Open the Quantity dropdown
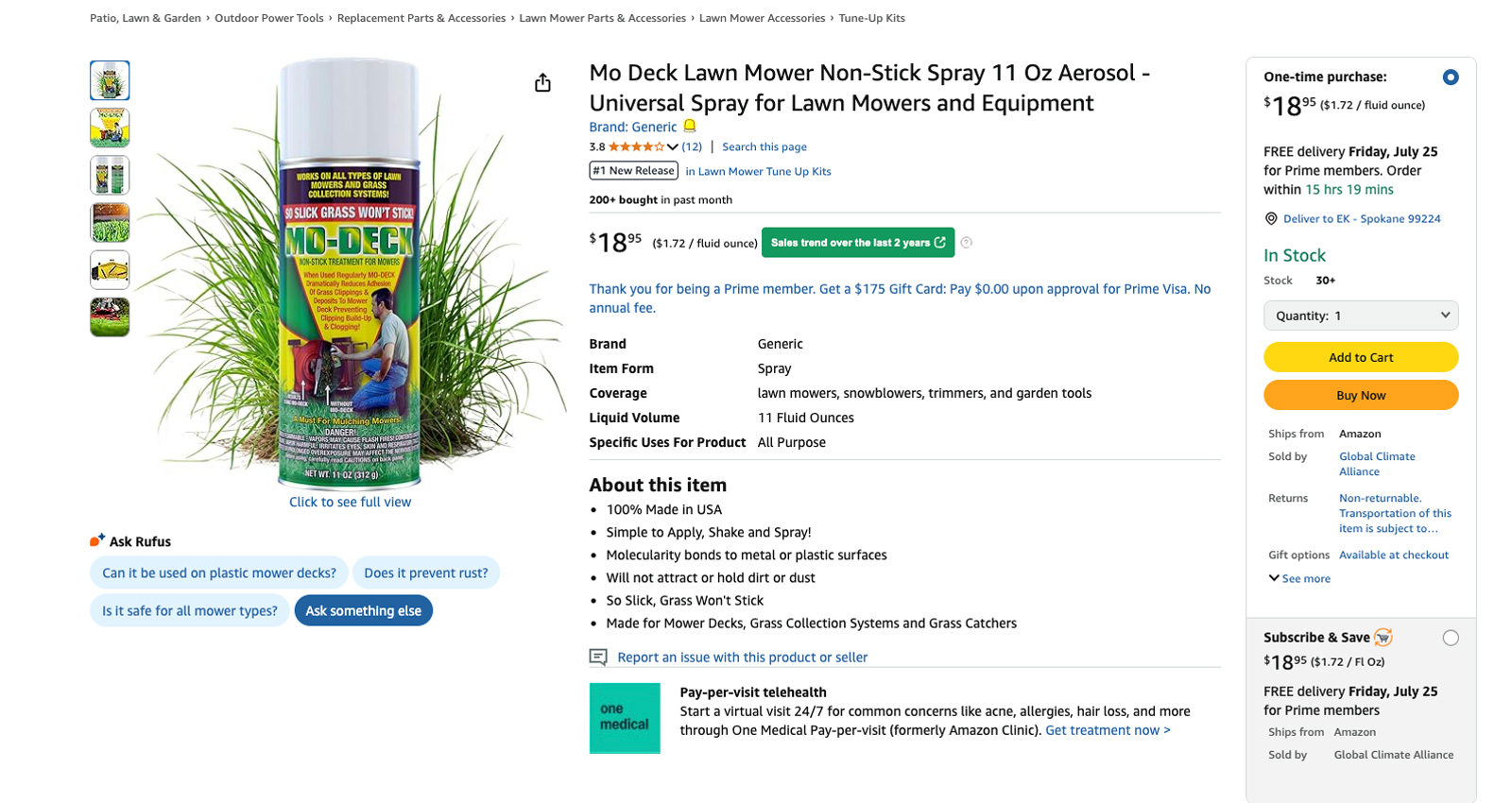Image resolution: width=1512 pixels, height=803 pixels. point(1361,316)
